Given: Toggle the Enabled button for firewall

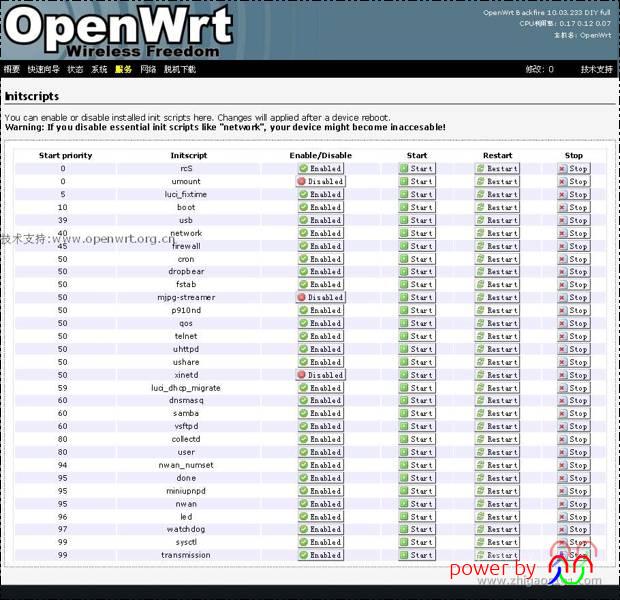Looking at the screenshot, I should tap(321, 246).
